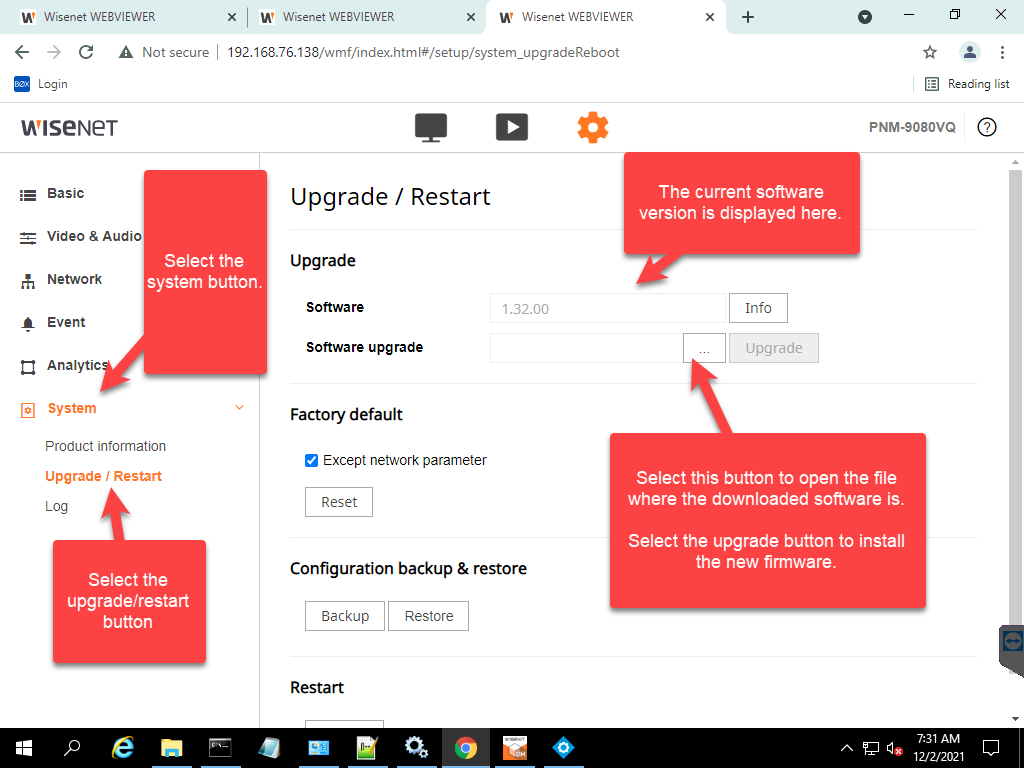Image resolution: width=1024 pixels, height=768 pixels.
Task: Launch Internet Explorer from the taskbar
Action: click(123, 747)
